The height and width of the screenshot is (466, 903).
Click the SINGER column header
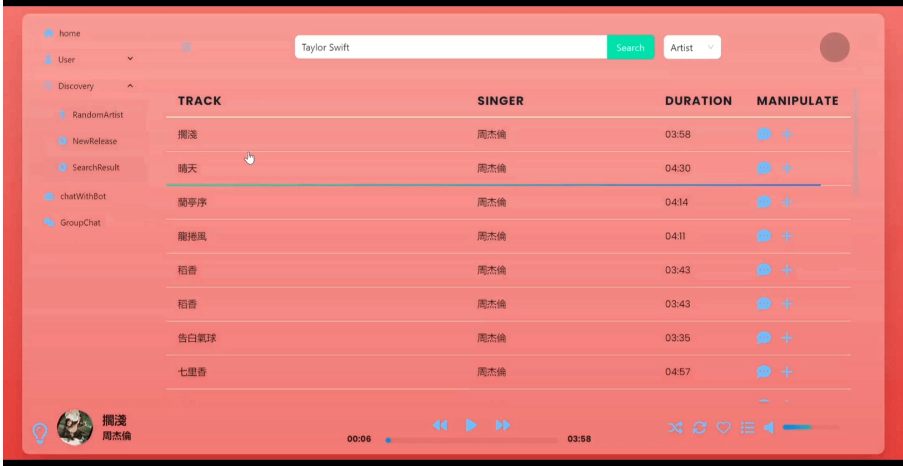pos(500,101)
